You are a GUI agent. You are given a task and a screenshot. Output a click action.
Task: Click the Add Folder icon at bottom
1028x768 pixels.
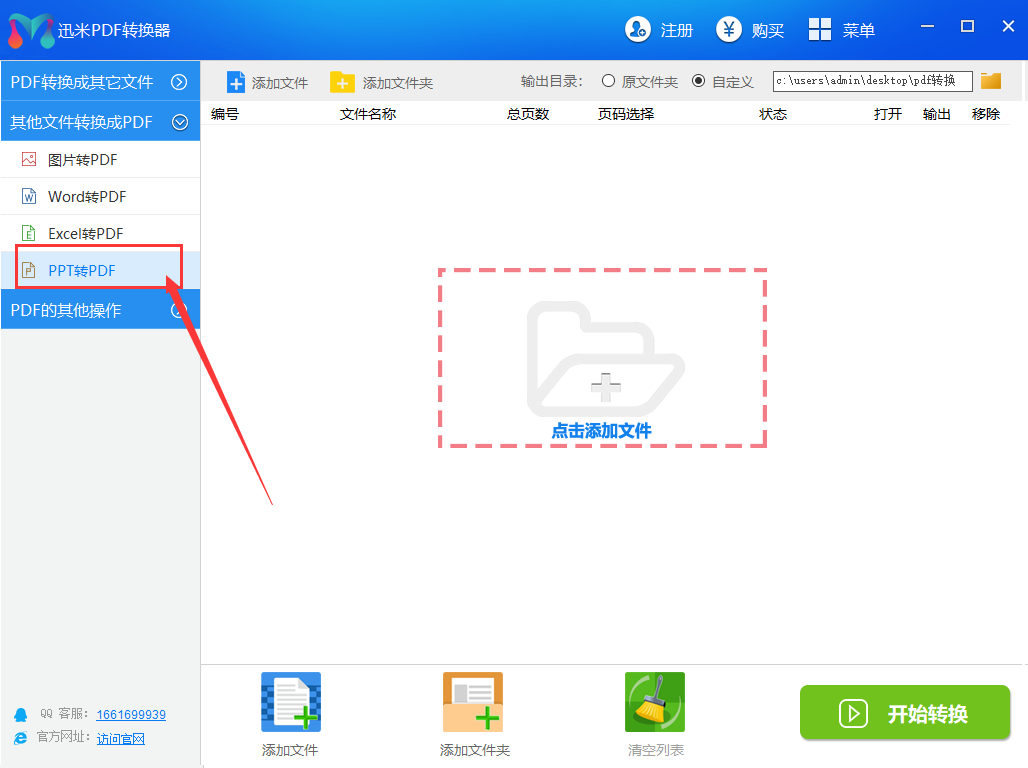click(x=473, y=702)
